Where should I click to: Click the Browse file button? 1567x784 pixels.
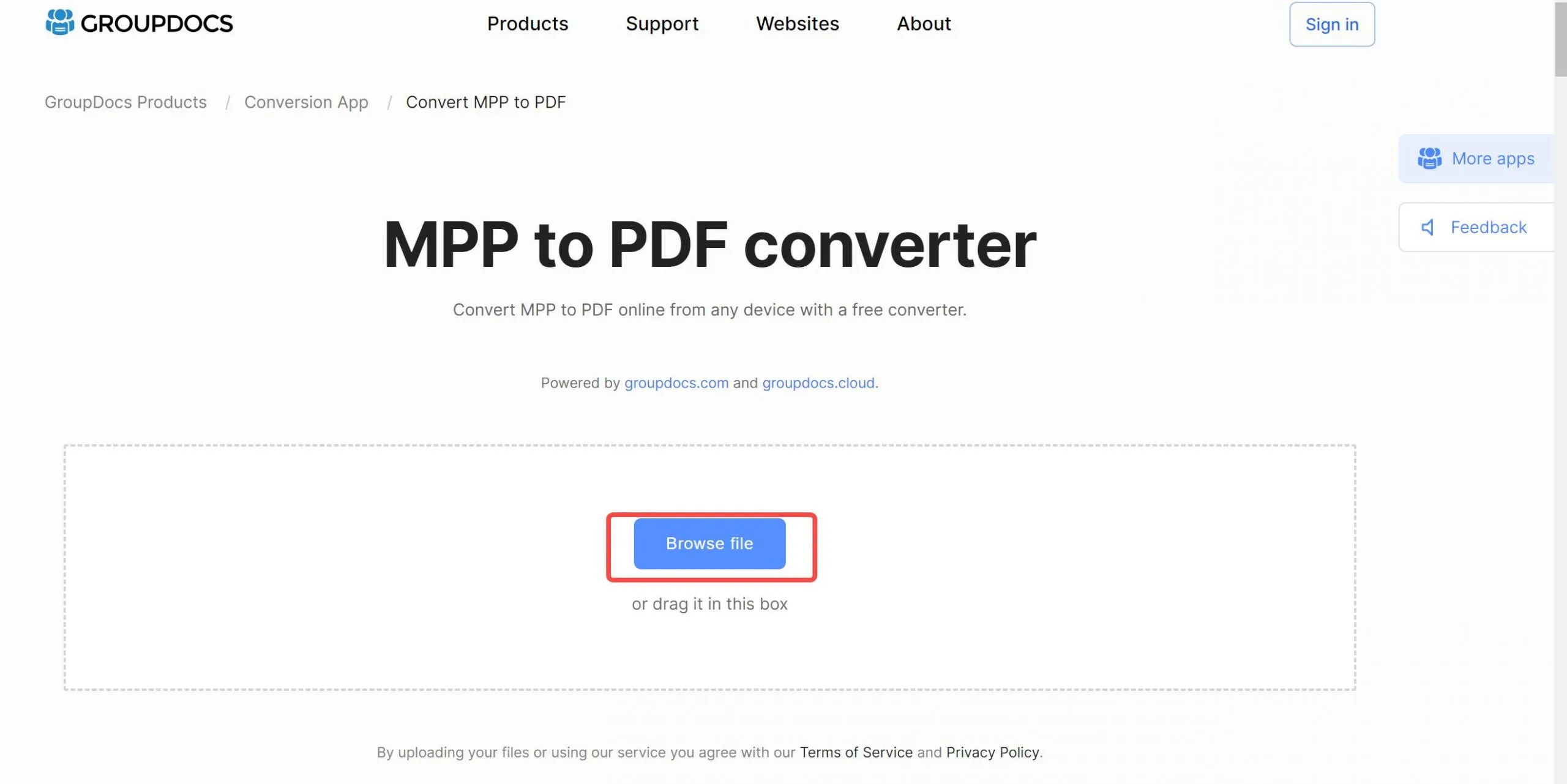click(710, 543)
